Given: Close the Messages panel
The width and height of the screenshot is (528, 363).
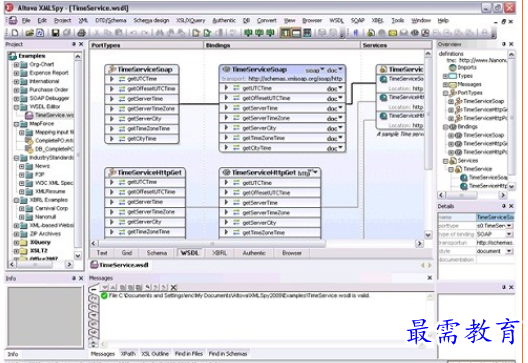Looking at the screenshot, I should click(x=430, y=278).
